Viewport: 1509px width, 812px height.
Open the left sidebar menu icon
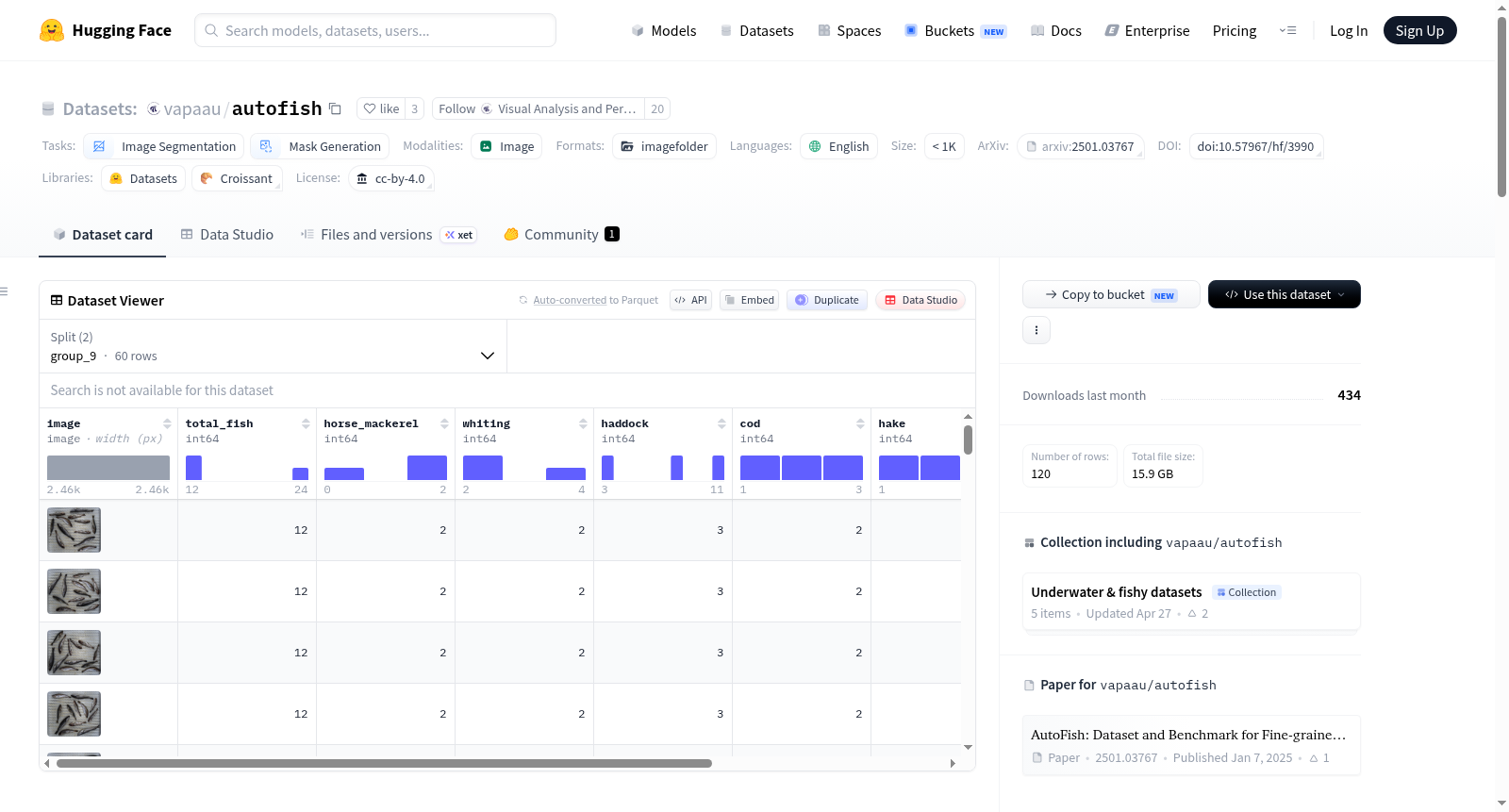coord(5,291)
